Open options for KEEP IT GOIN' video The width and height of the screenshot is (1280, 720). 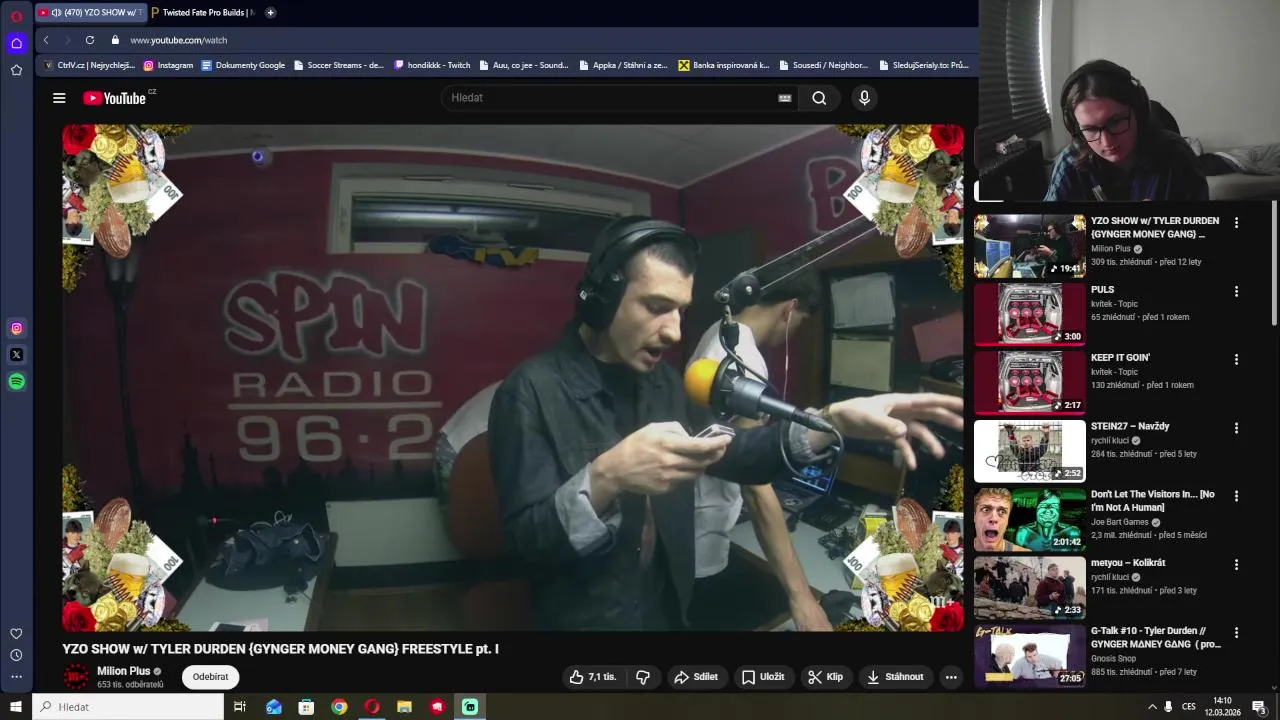(1236, 359)
